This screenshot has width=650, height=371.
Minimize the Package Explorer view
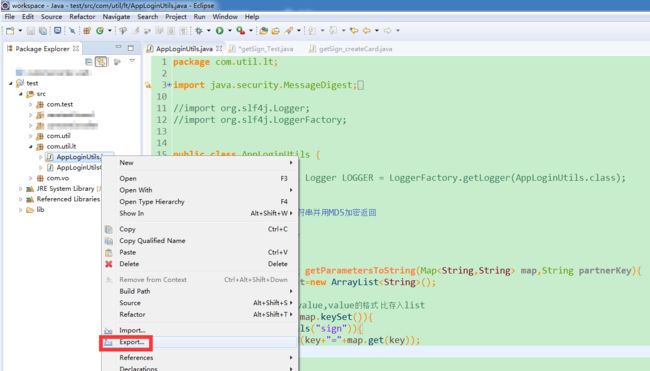[119, 47]
